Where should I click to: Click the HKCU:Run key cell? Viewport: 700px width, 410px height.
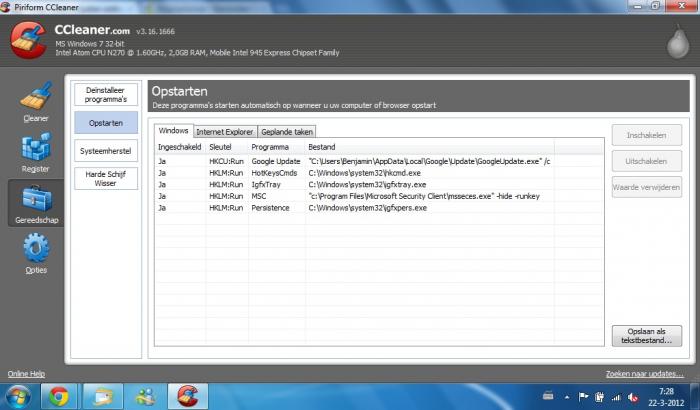click(226, 161)
